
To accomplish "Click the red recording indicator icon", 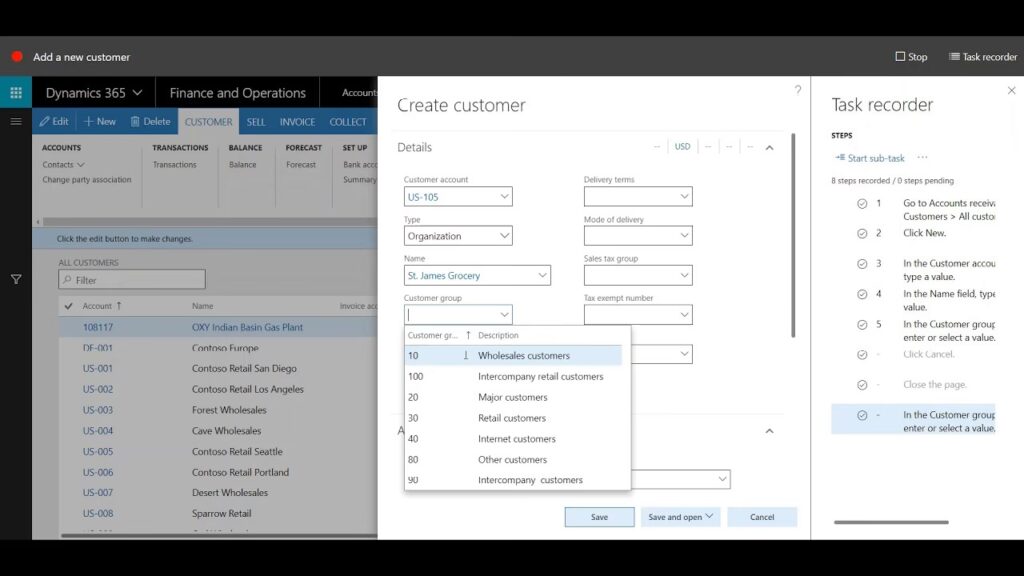I will 17,57.
